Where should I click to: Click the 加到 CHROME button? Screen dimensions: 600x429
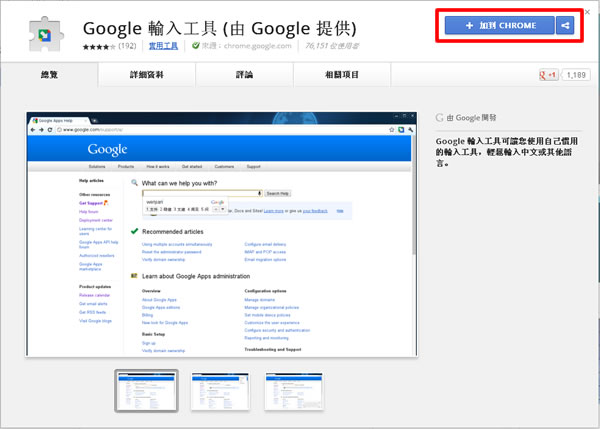point(500,26)
